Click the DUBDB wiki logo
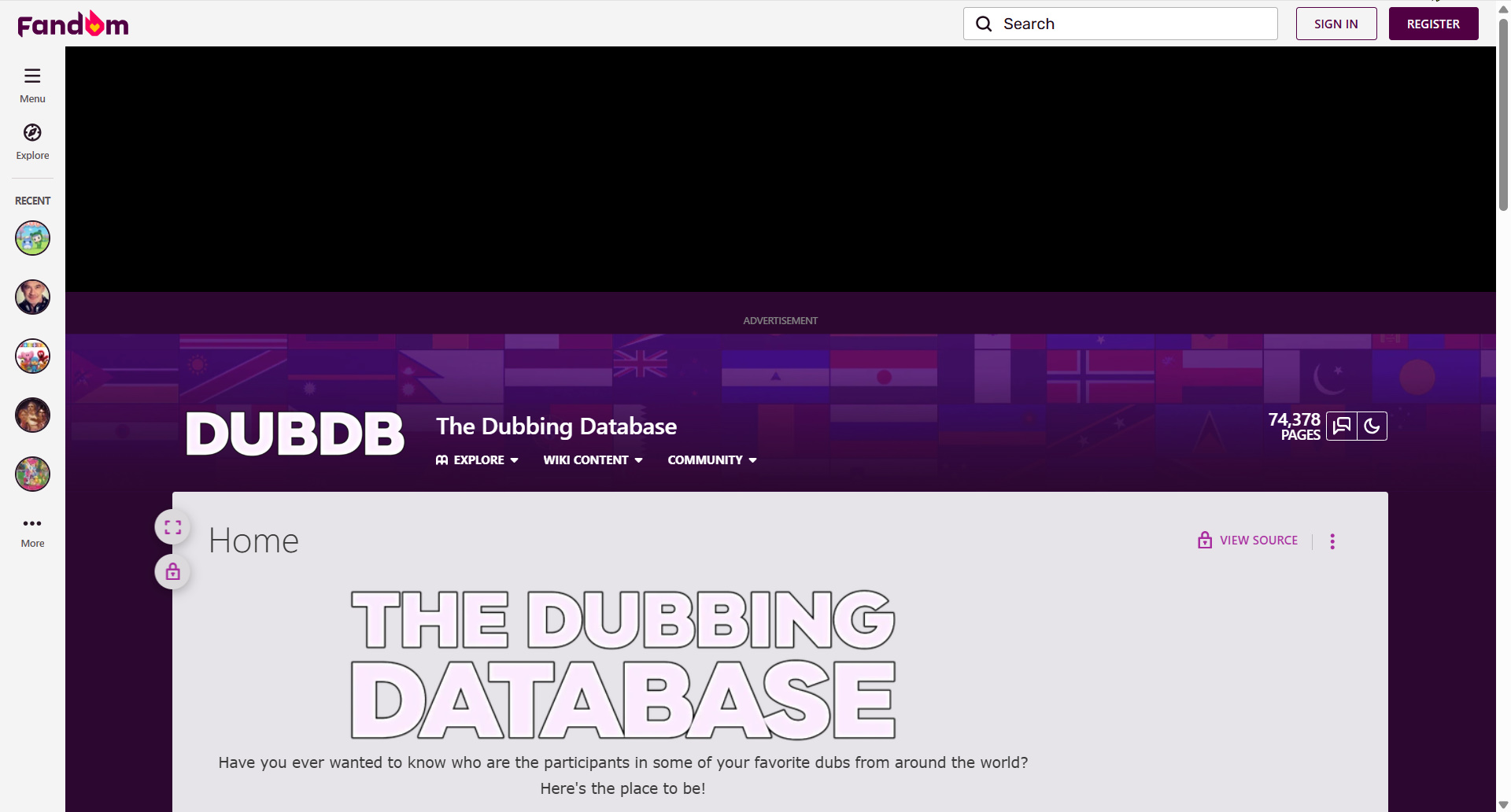The image size is (1511, 812). click(295, 434)
